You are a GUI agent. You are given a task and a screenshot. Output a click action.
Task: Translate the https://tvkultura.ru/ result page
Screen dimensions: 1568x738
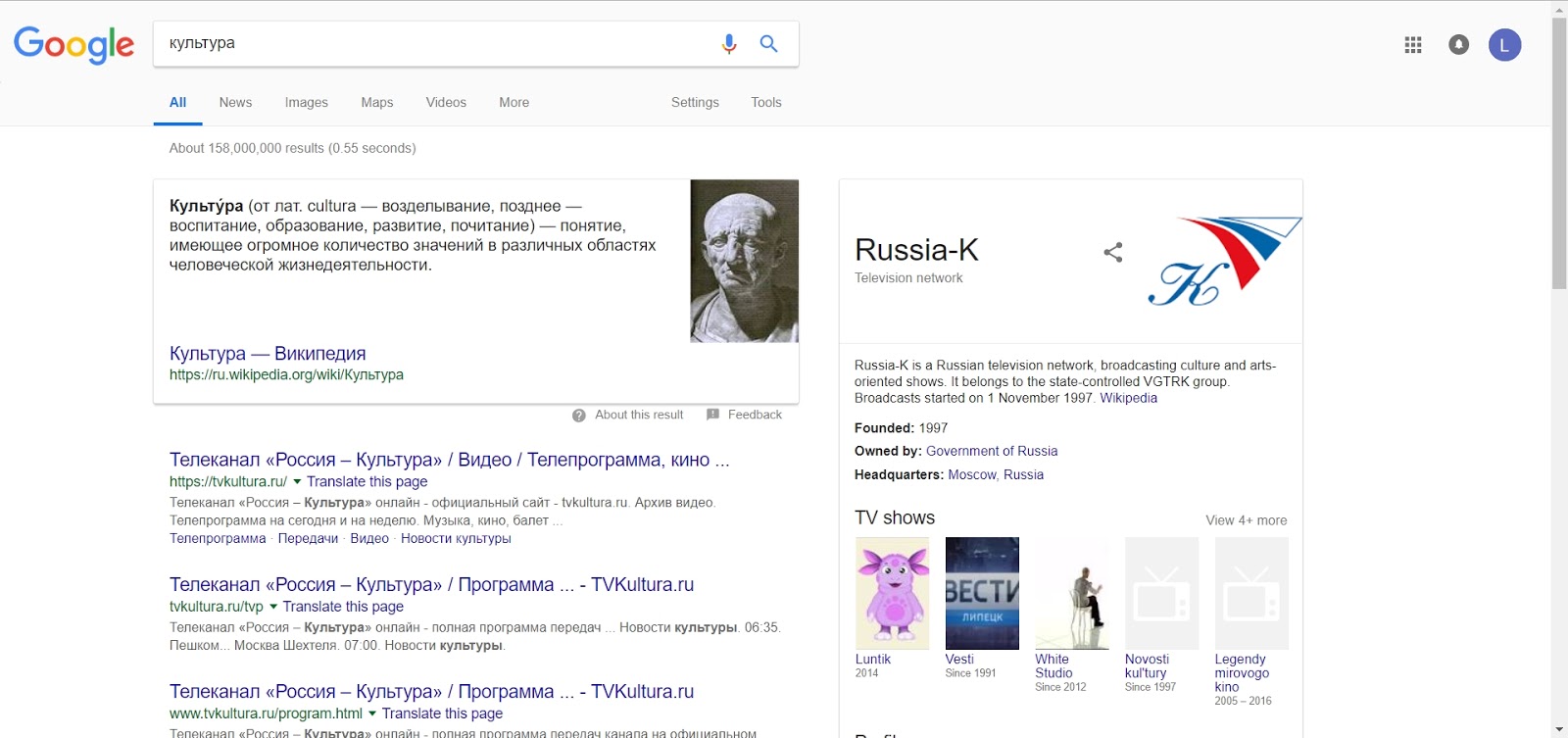point(367,481)
